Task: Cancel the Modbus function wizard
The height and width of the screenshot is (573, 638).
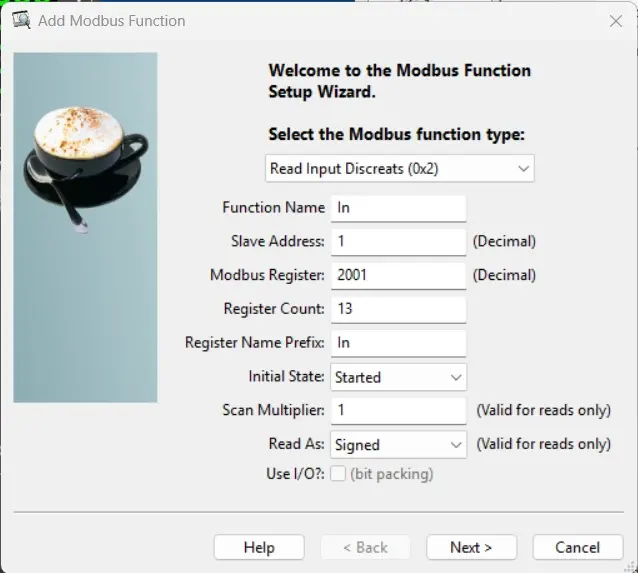Action: [x=578, y=547]
